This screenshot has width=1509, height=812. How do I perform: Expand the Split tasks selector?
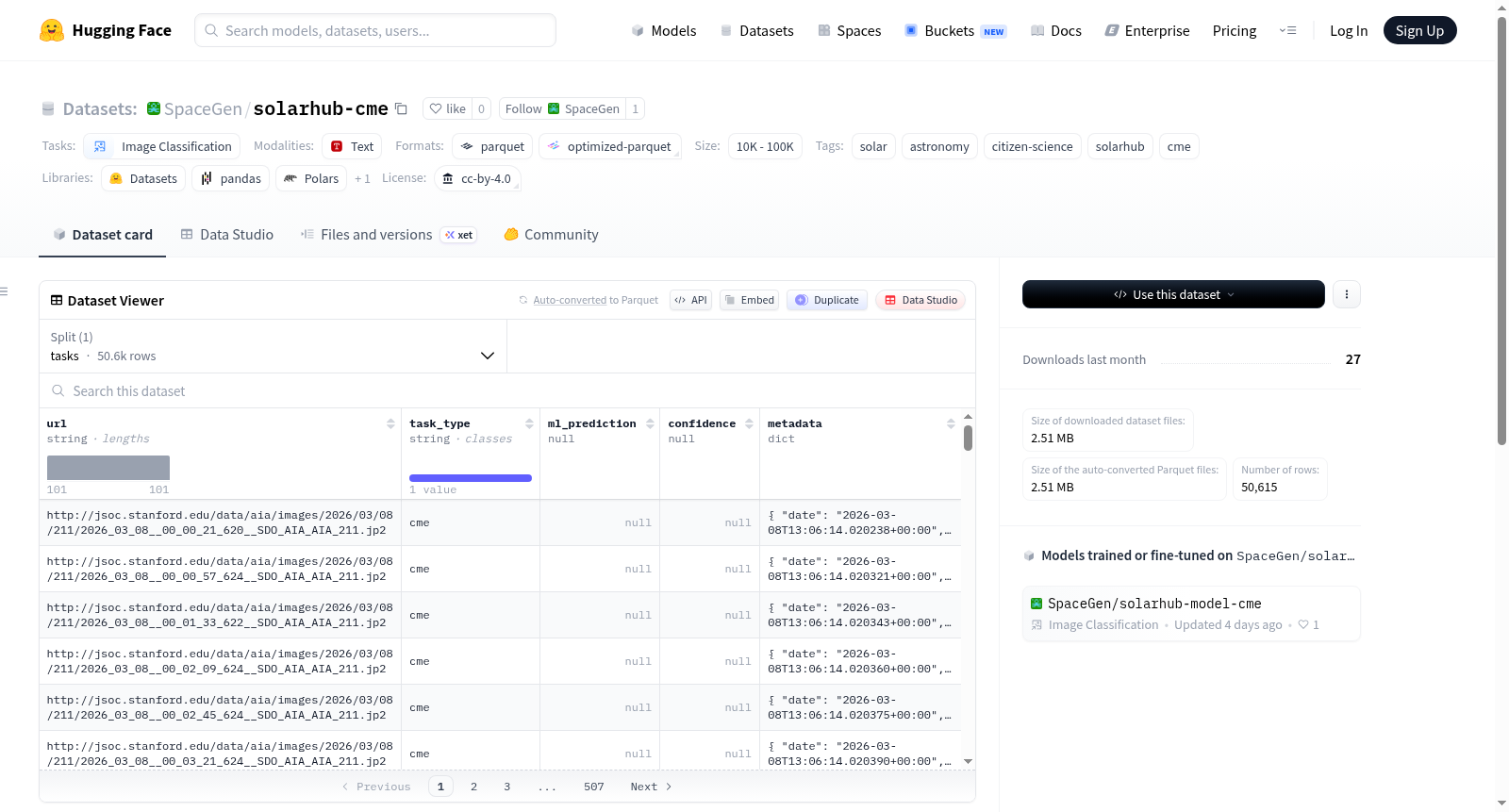click(273, 346)
